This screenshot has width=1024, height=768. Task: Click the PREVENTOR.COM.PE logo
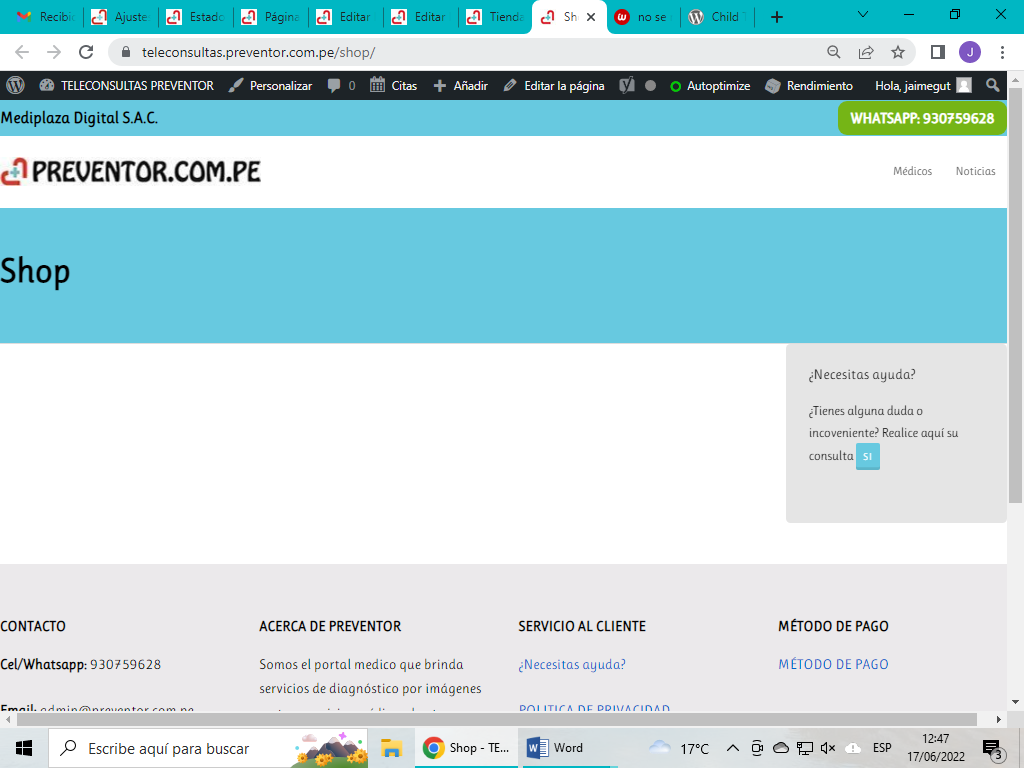(x=131, y=172)
